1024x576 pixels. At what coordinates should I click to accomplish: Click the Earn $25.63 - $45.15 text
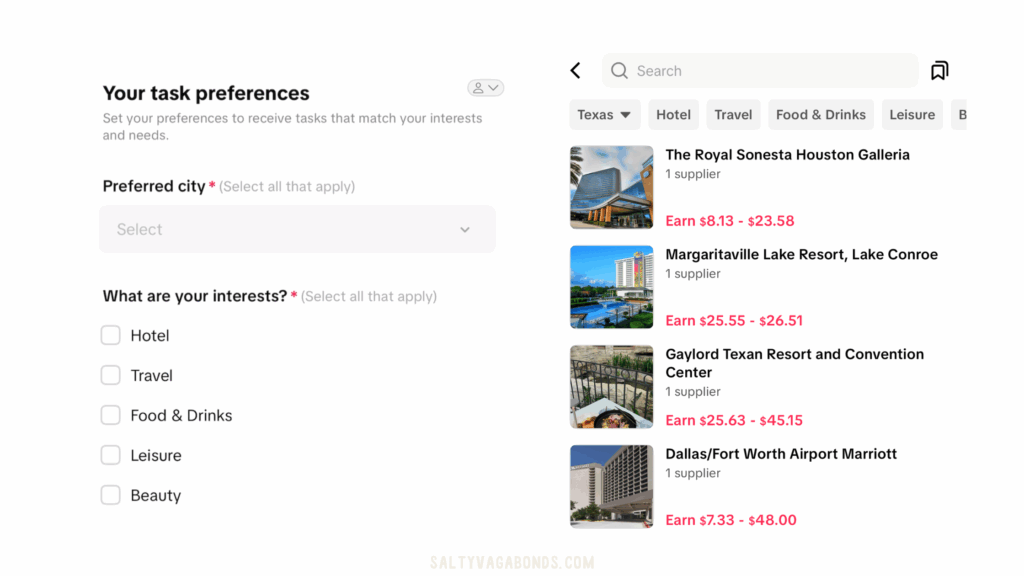pyautogui.click(x=734, y=421)
